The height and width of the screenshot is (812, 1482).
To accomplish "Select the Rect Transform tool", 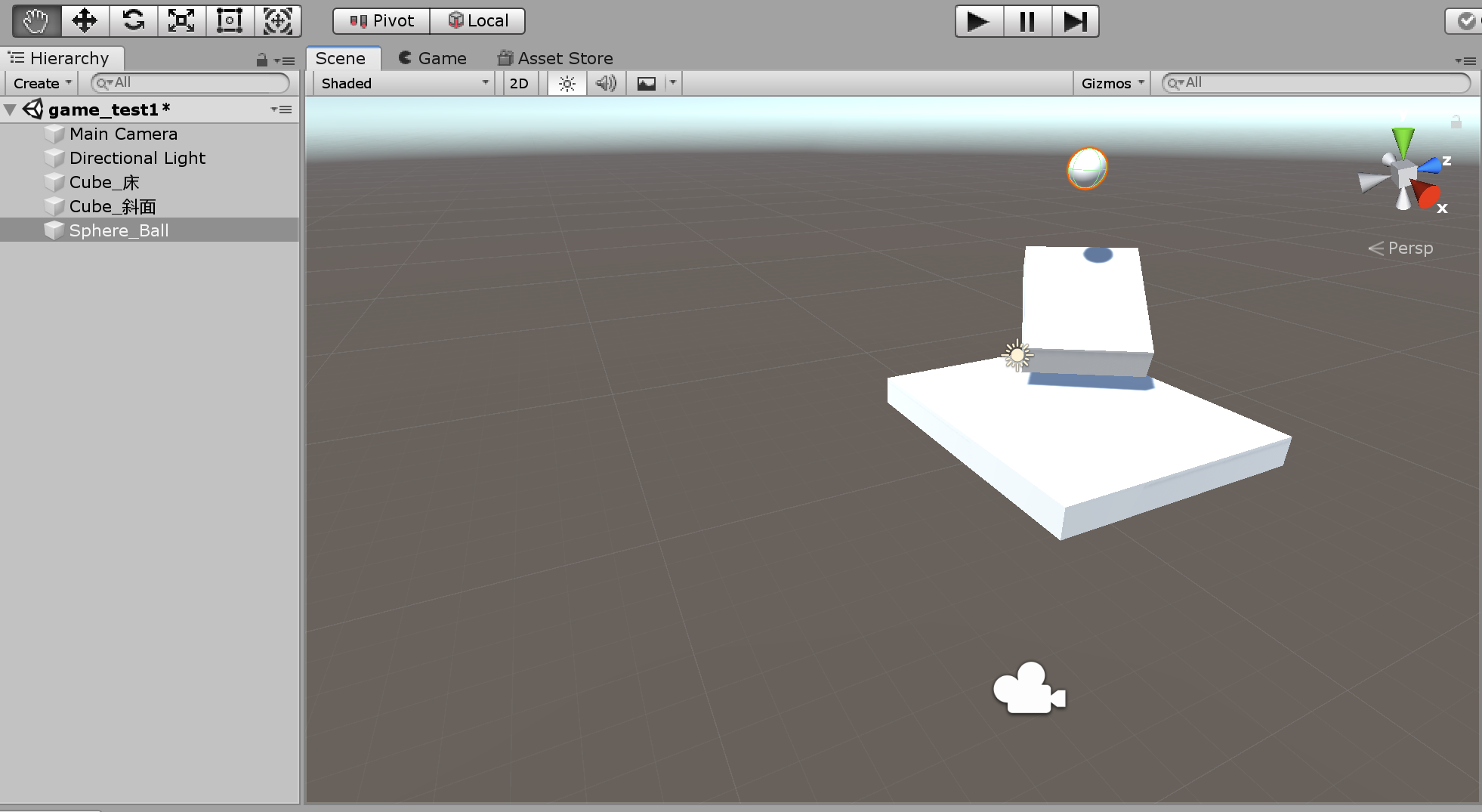I will point(230,20).
